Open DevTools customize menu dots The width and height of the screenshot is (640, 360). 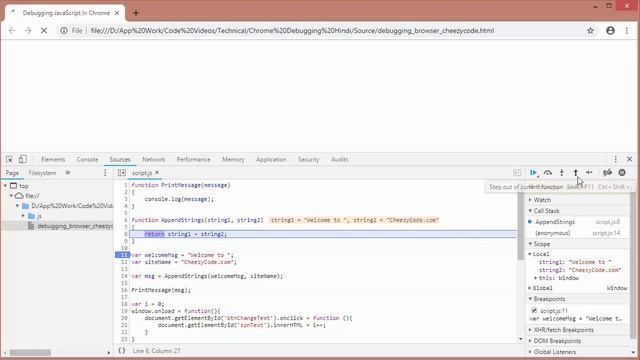(616, 159)
